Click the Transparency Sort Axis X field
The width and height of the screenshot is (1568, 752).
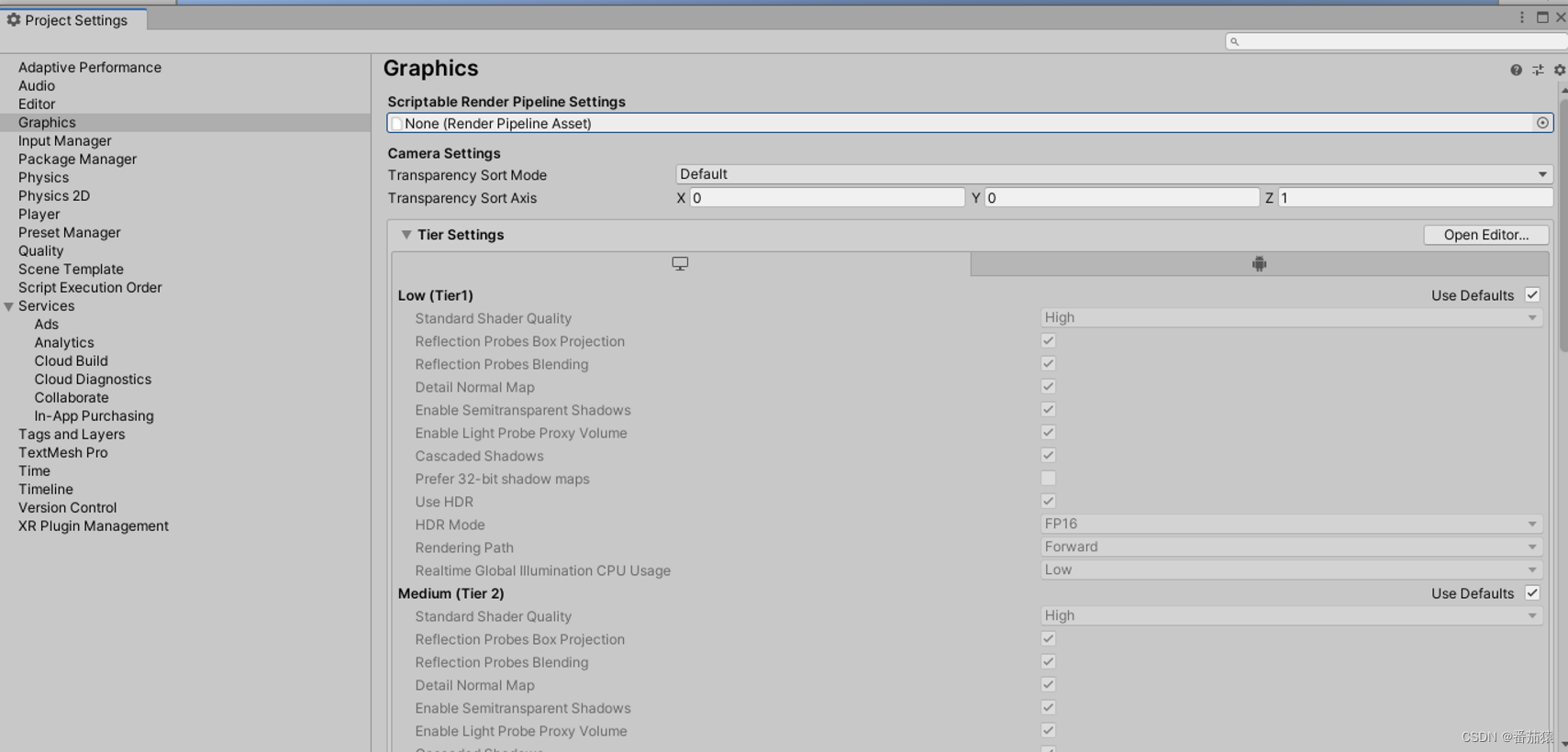coord(827,198)
